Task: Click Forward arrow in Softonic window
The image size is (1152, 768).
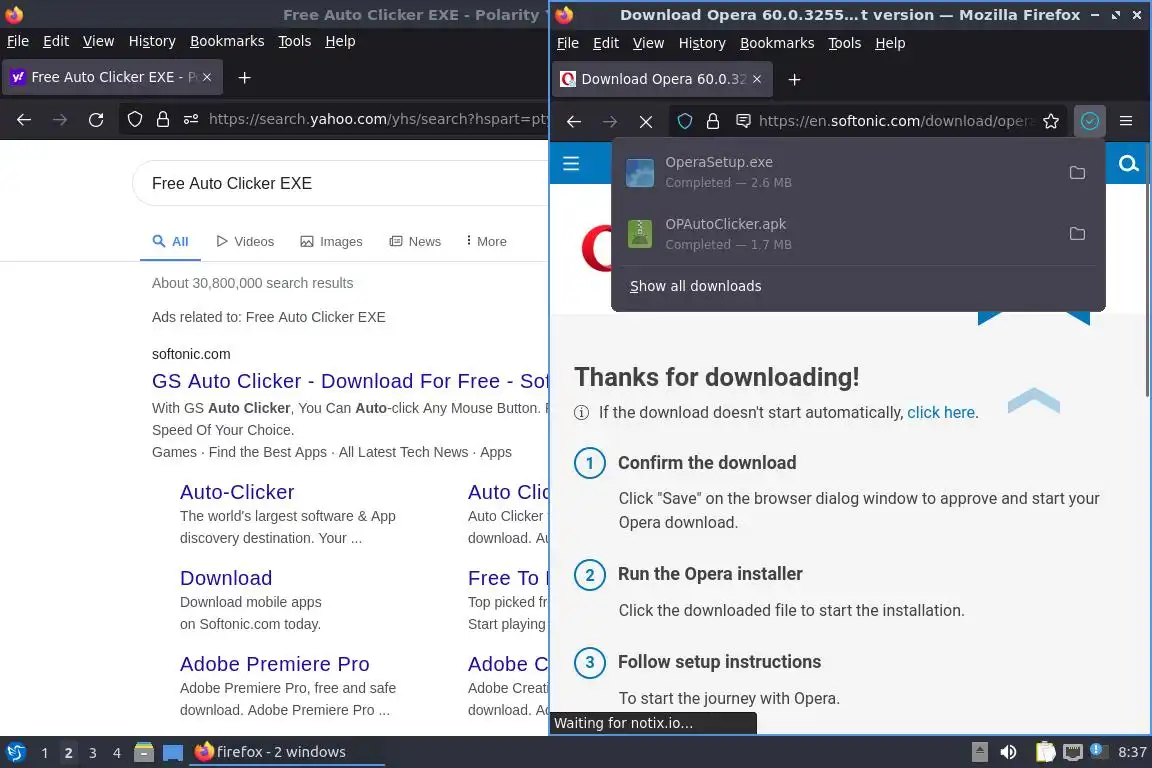Action: pyautogui.click(x=610, y=121)
